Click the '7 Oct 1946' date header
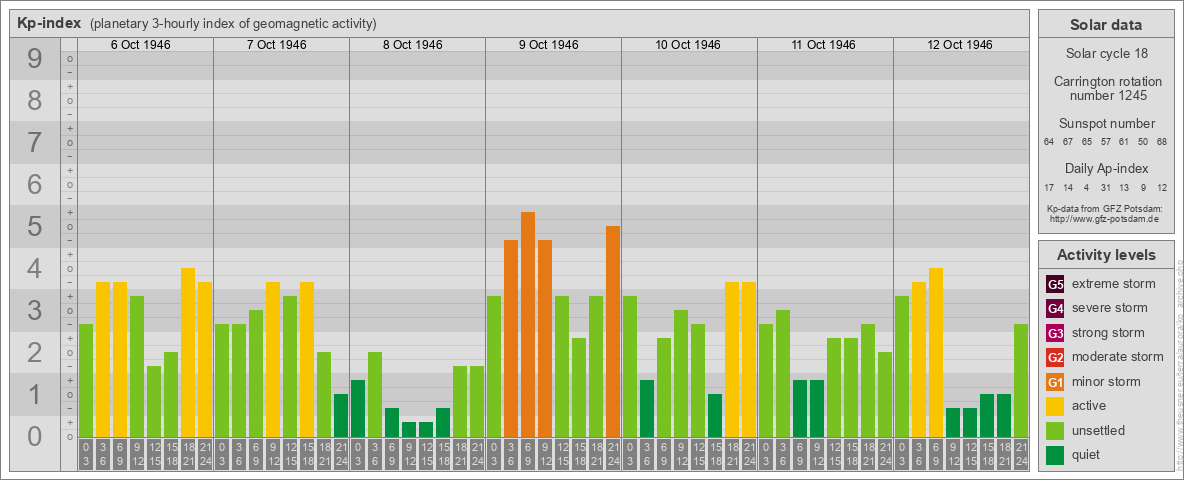1184x480 pixels. (x=276, y=45)
